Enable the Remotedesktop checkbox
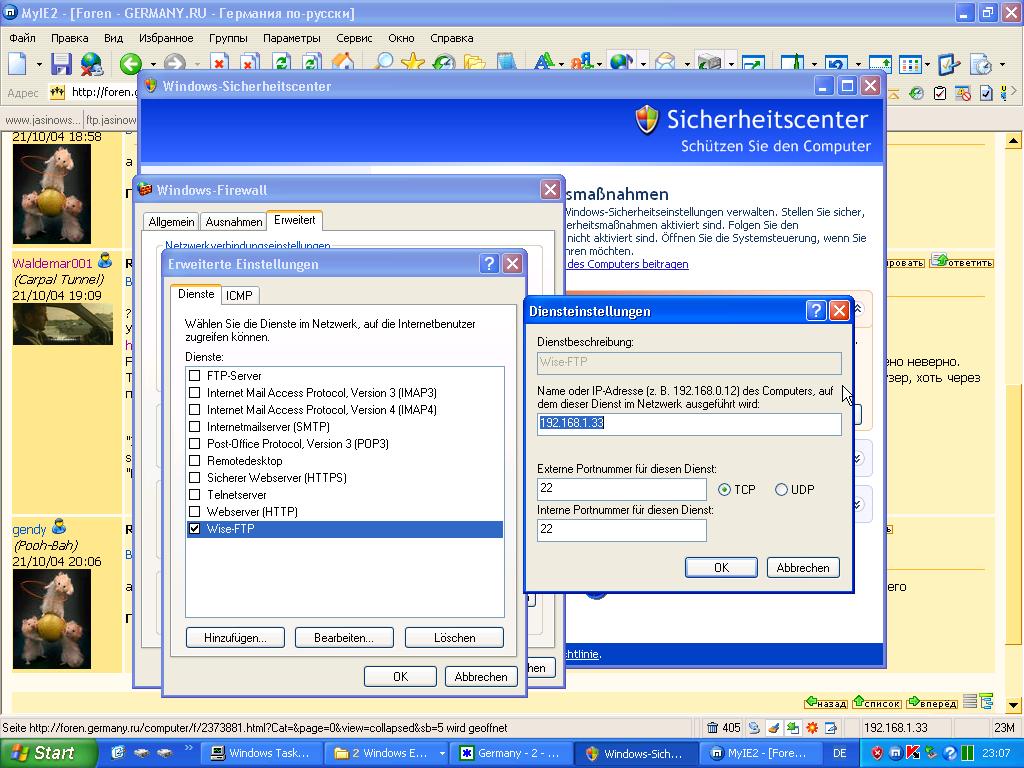The width and height of the screenshot is (1024, 768). coord(194,460)
